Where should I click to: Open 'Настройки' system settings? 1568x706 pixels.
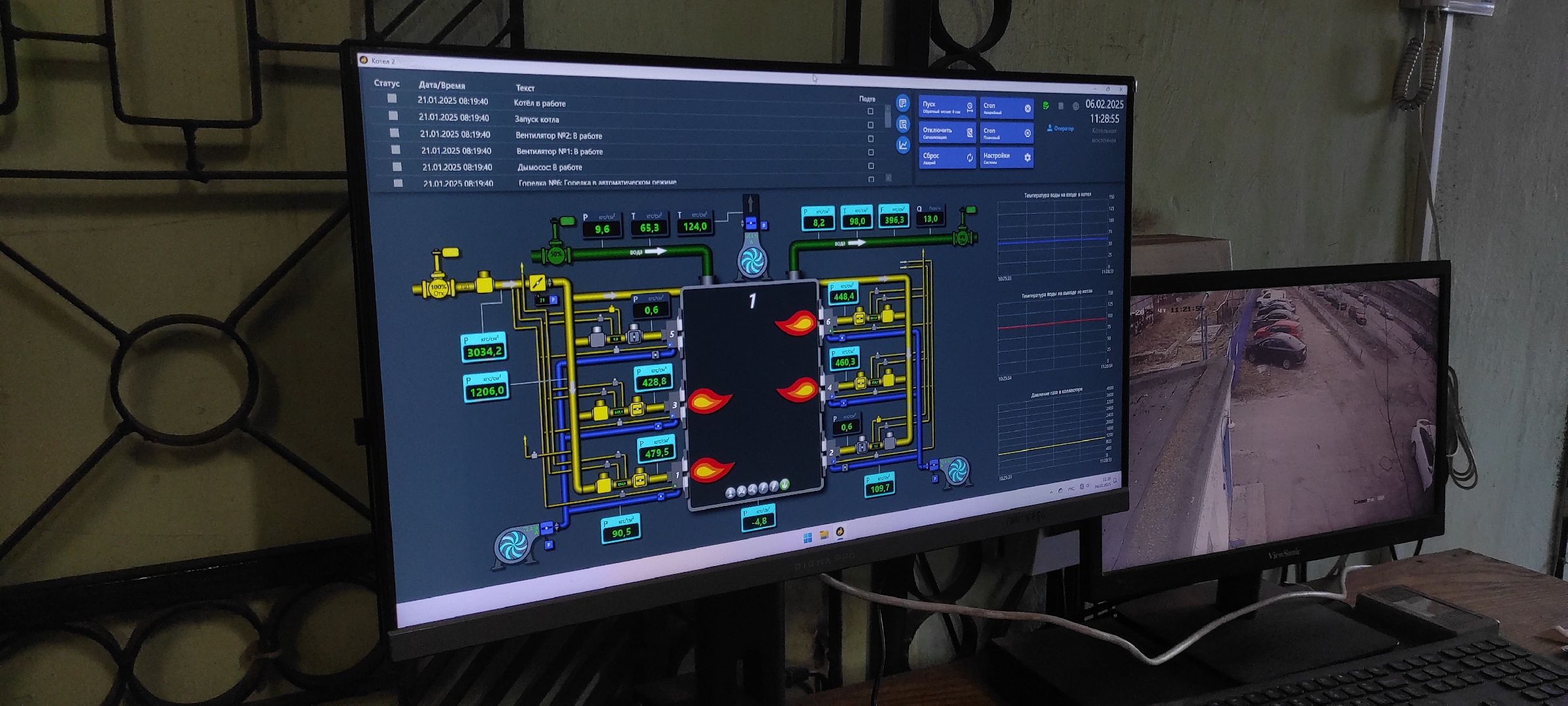tap(1006, 158)
